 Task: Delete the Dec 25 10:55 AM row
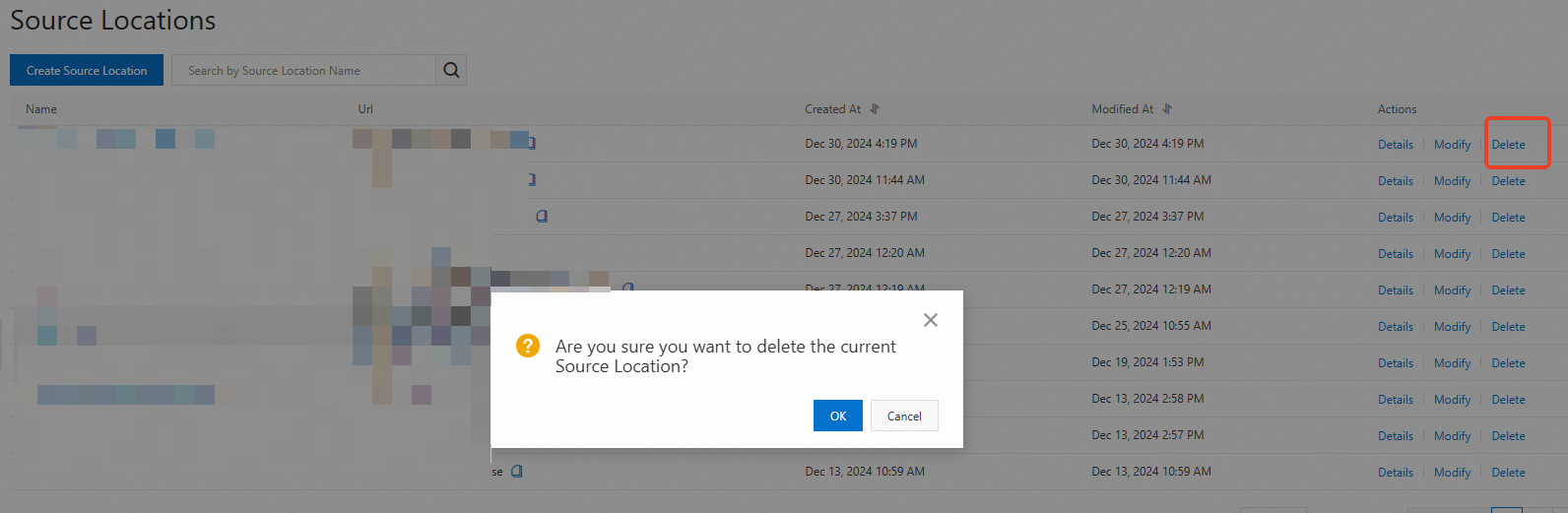[1508, 327]
